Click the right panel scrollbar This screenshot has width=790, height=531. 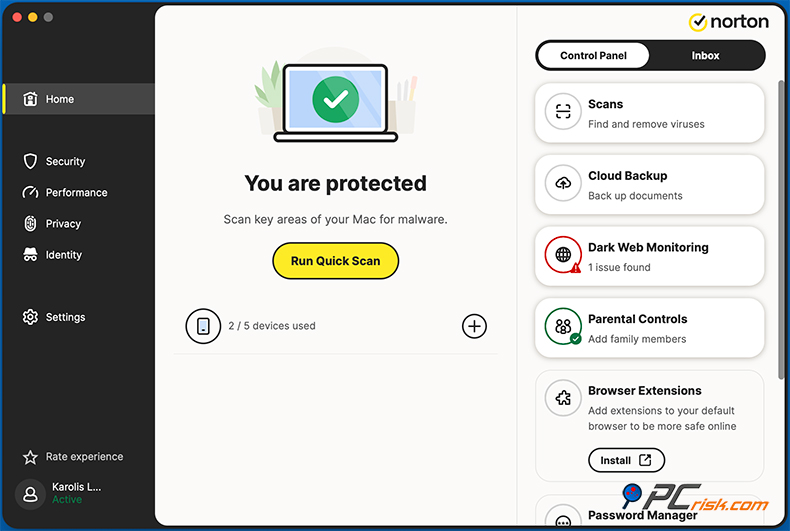pos(780,220)
